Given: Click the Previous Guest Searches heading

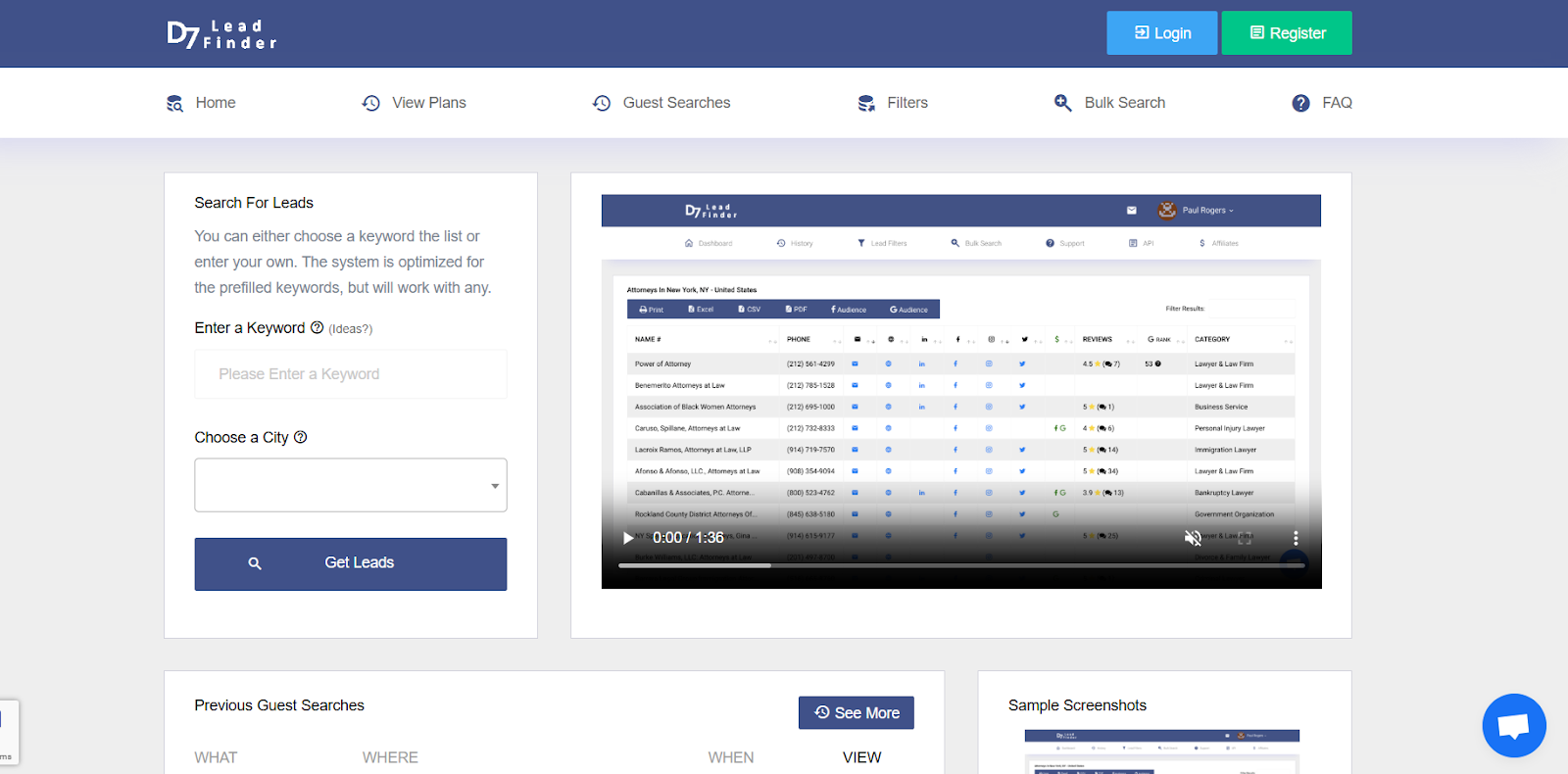Looking at the screenshot, I should click(279, 705).
